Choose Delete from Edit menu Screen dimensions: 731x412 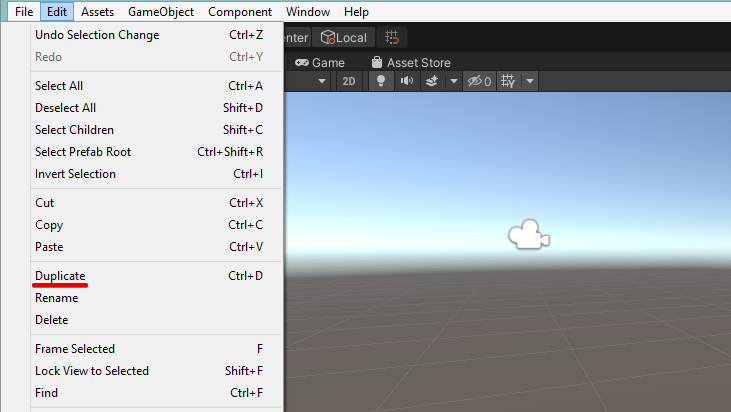click(x=157, y=320)
